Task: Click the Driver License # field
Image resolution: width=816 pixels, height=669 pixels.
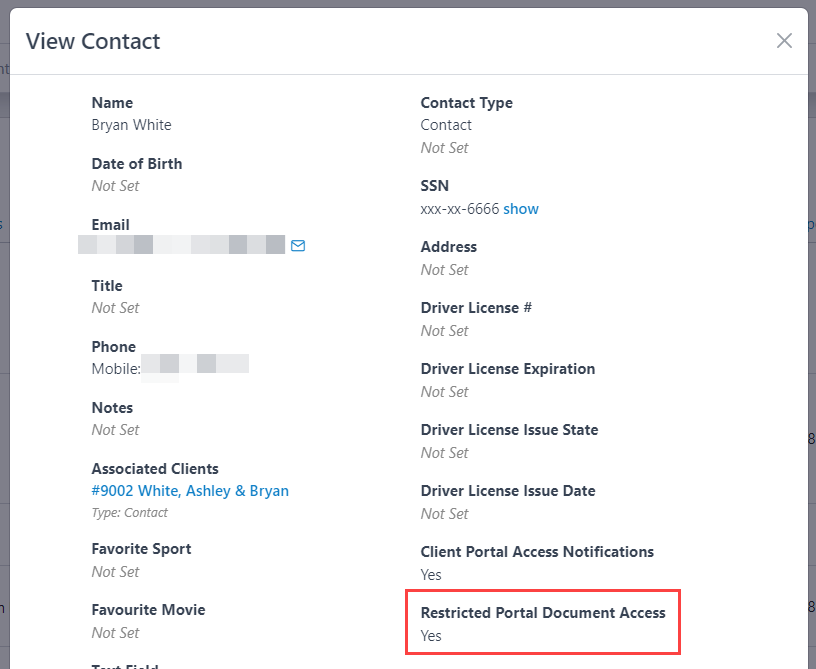Action: [476, 307]
